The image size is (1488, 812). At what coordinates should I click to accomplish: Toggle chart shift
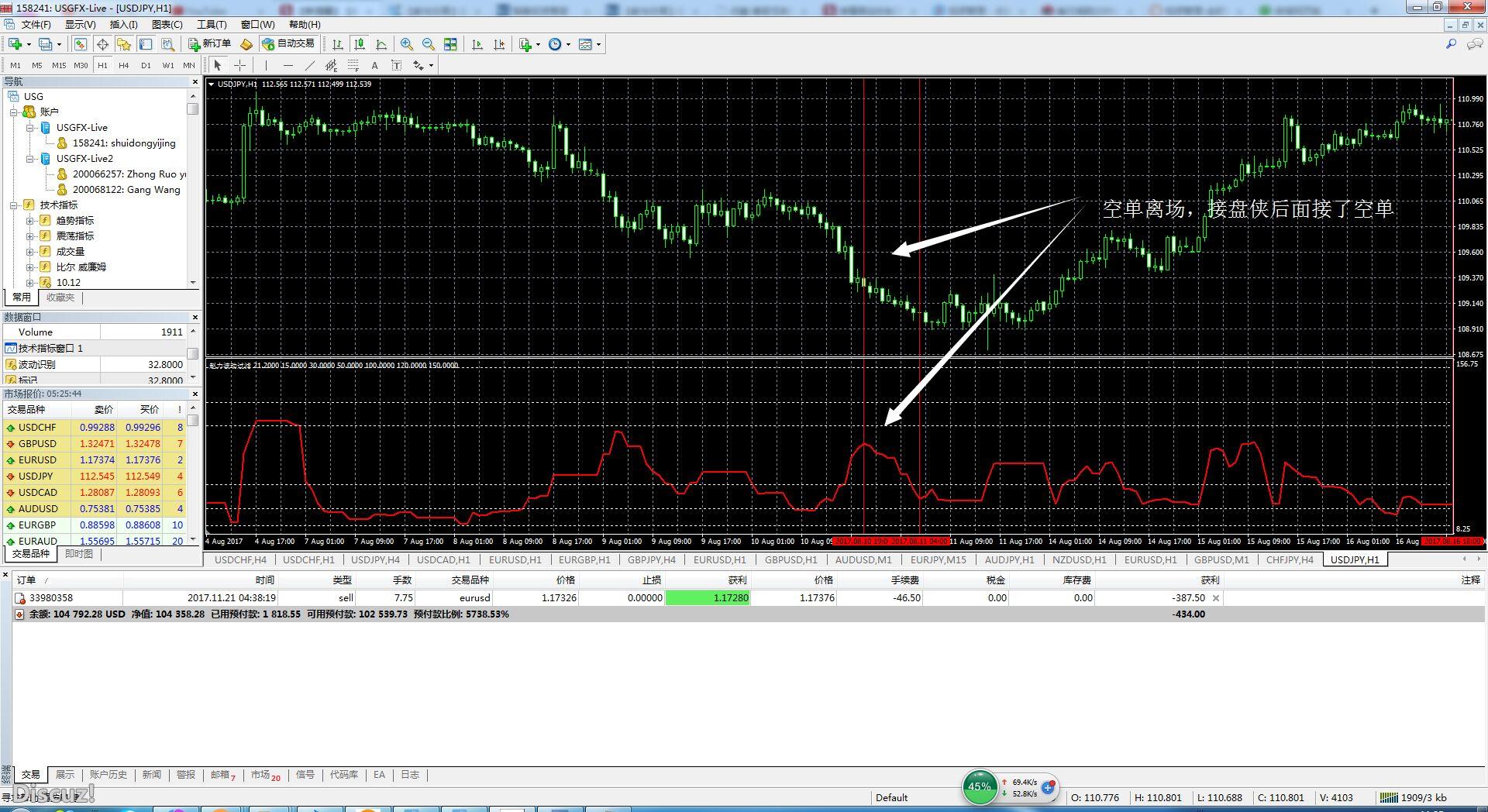[499, 44]
